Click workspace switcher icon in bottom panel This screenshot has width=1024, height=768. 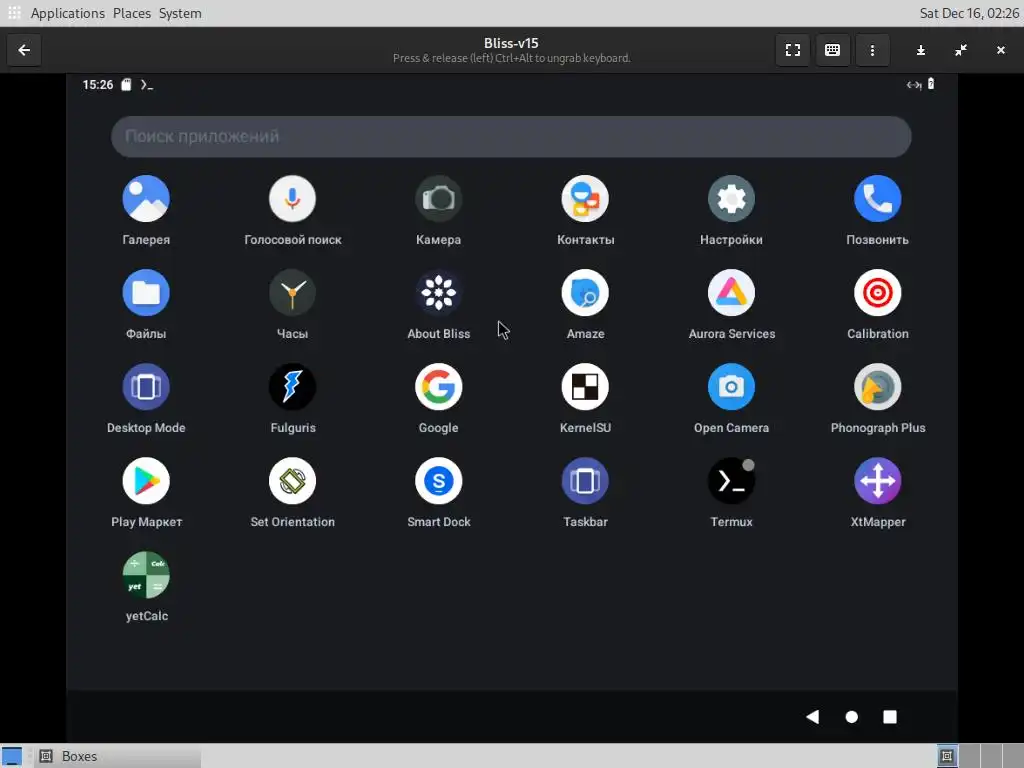[x=947, y=756]
